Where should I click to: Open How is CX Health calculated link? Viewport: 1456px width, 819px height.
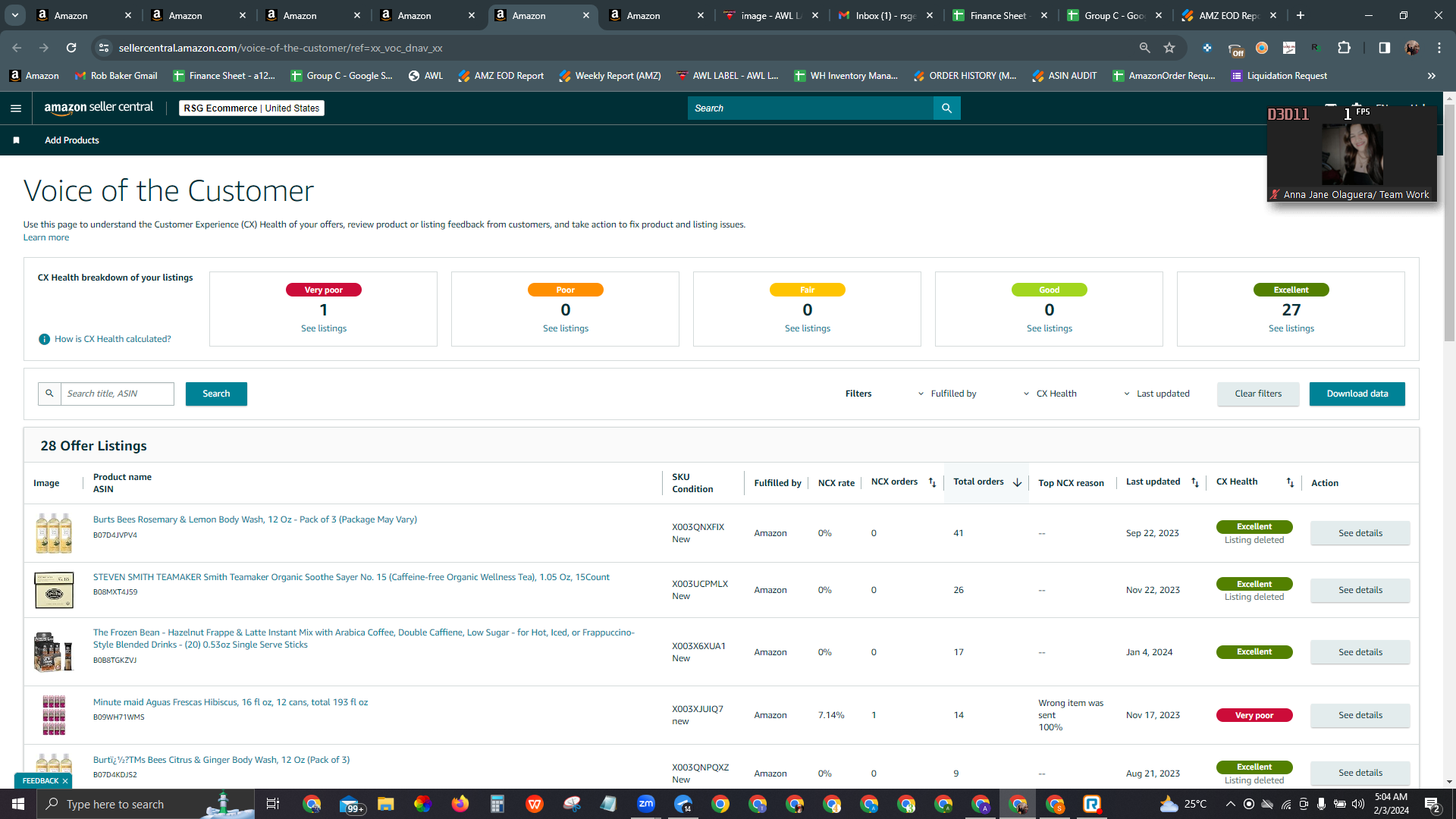[x=113, y=339]
